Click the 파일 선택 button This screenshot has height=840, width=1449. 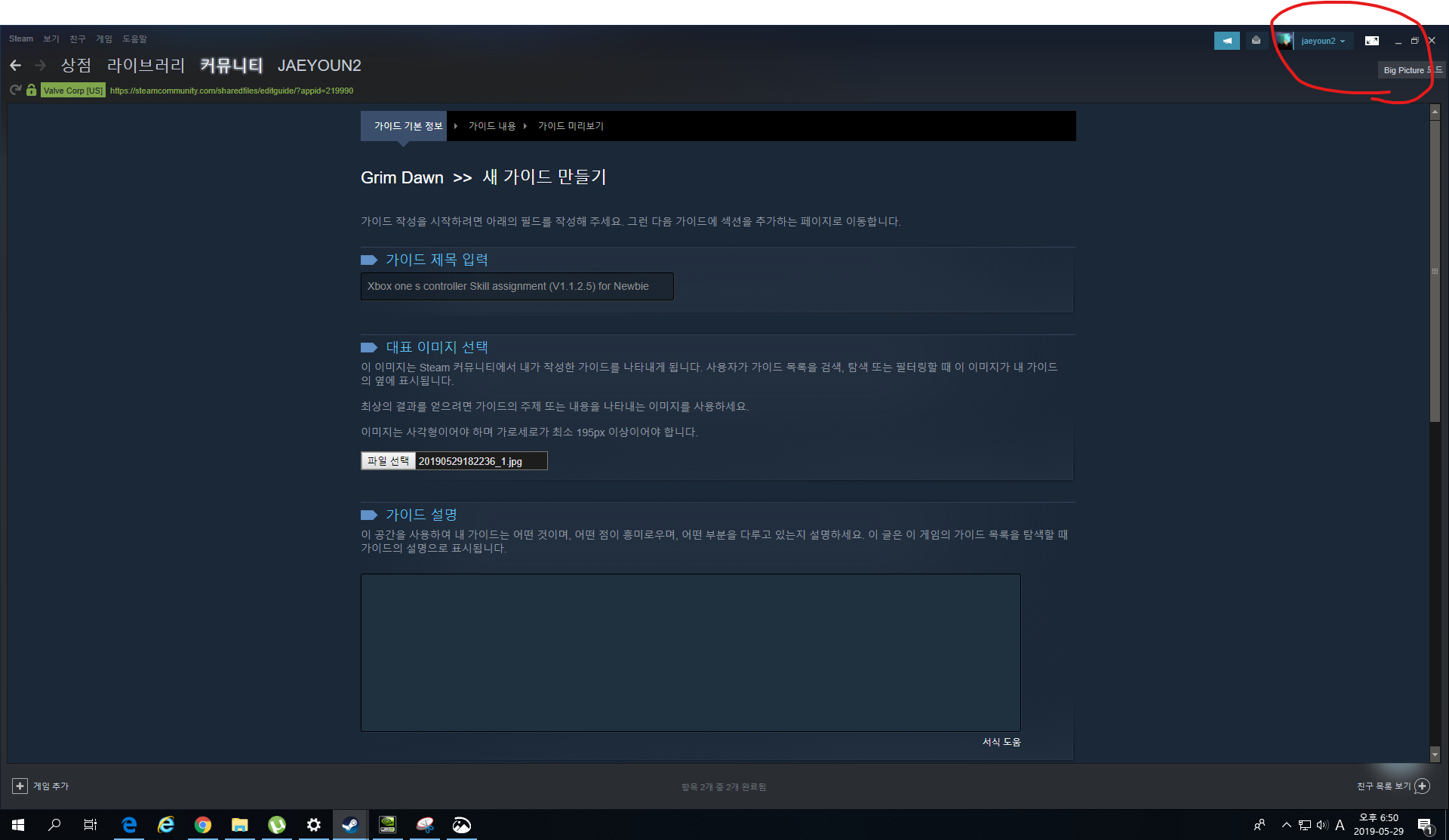(388, 461)
